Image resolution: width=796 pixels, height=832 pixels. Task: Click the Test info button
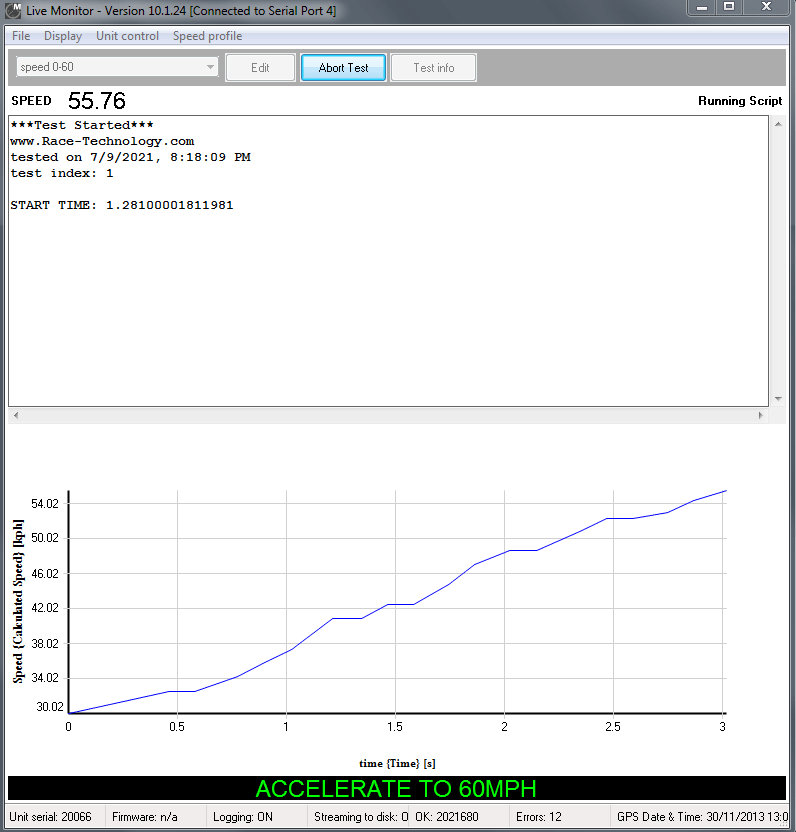433,68
